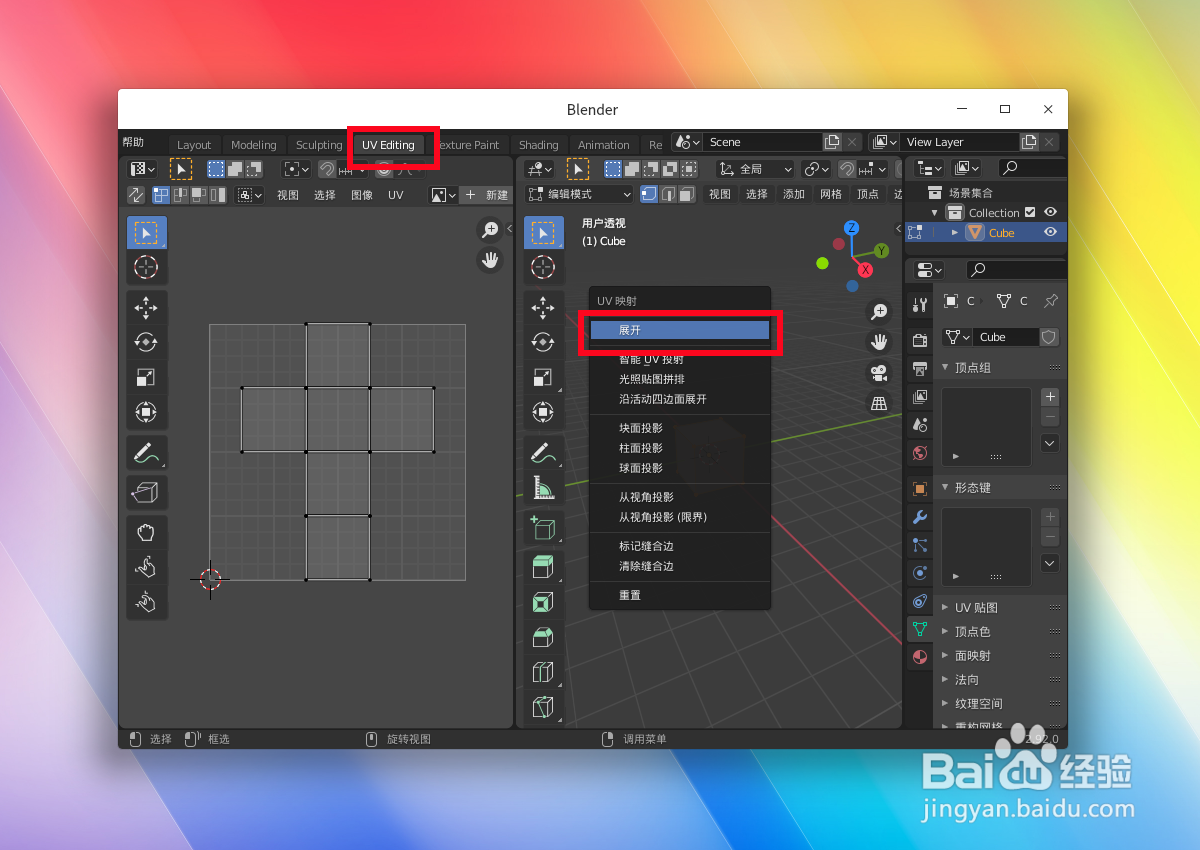Viewport: 1200px width, 850px height.
Task: Open the 编辑模式 mode dropdown
Action: [x=580, y=194]
